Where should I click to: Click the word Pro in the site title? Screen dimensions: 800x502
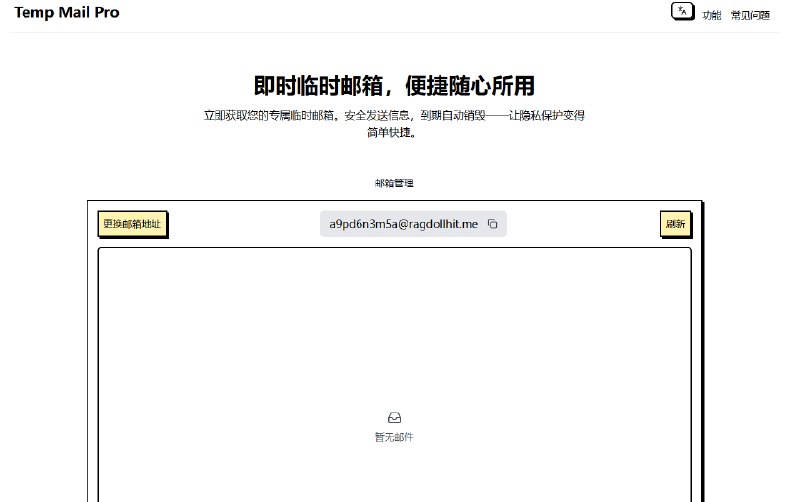(107, 13)
